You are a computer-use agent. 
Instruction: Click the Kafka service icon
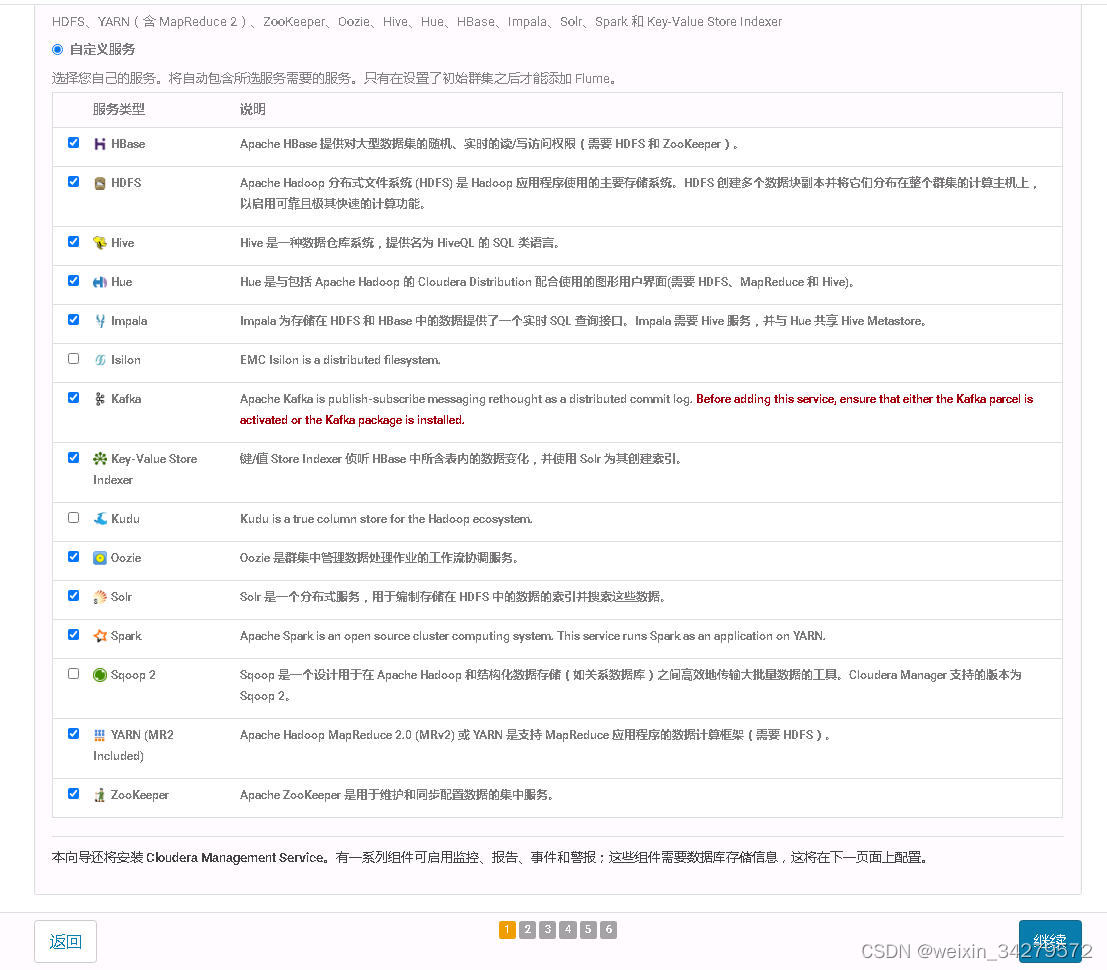coord(100,399)
